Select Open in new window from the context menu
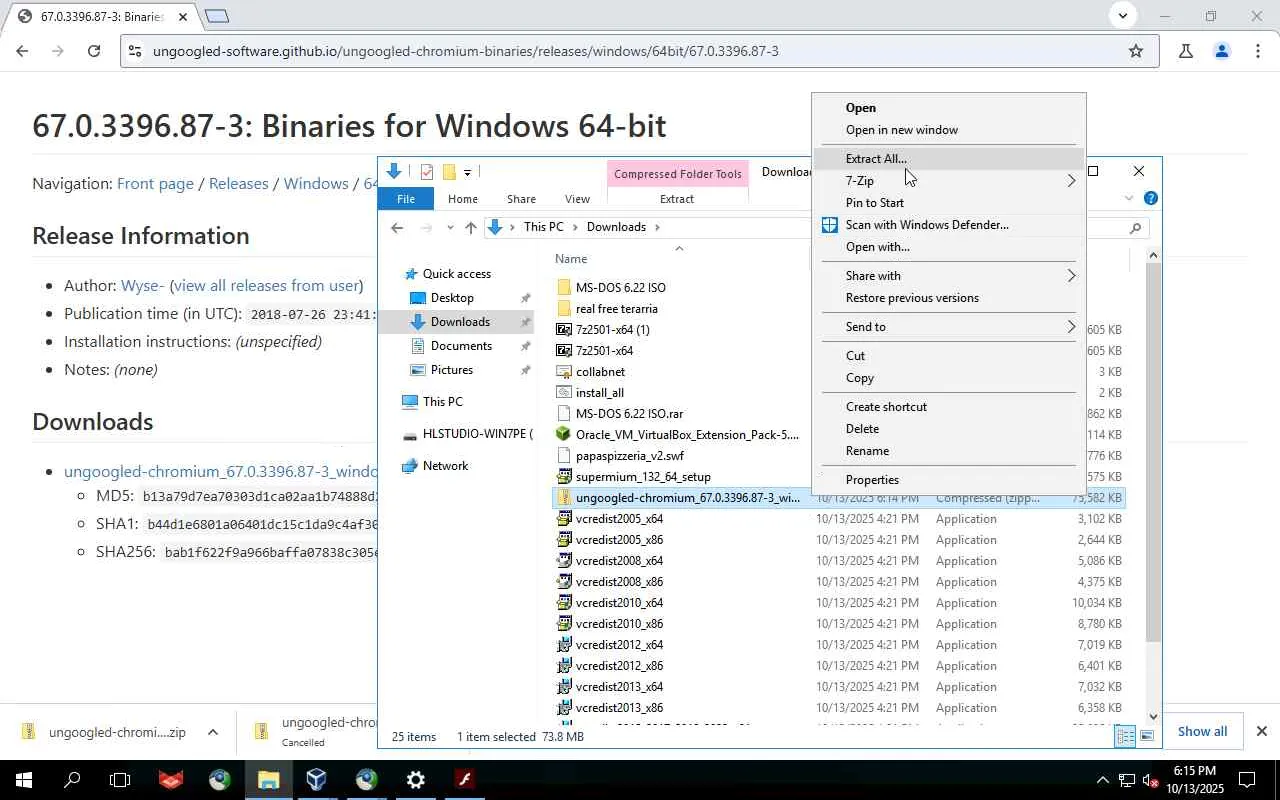 (948, 130)
